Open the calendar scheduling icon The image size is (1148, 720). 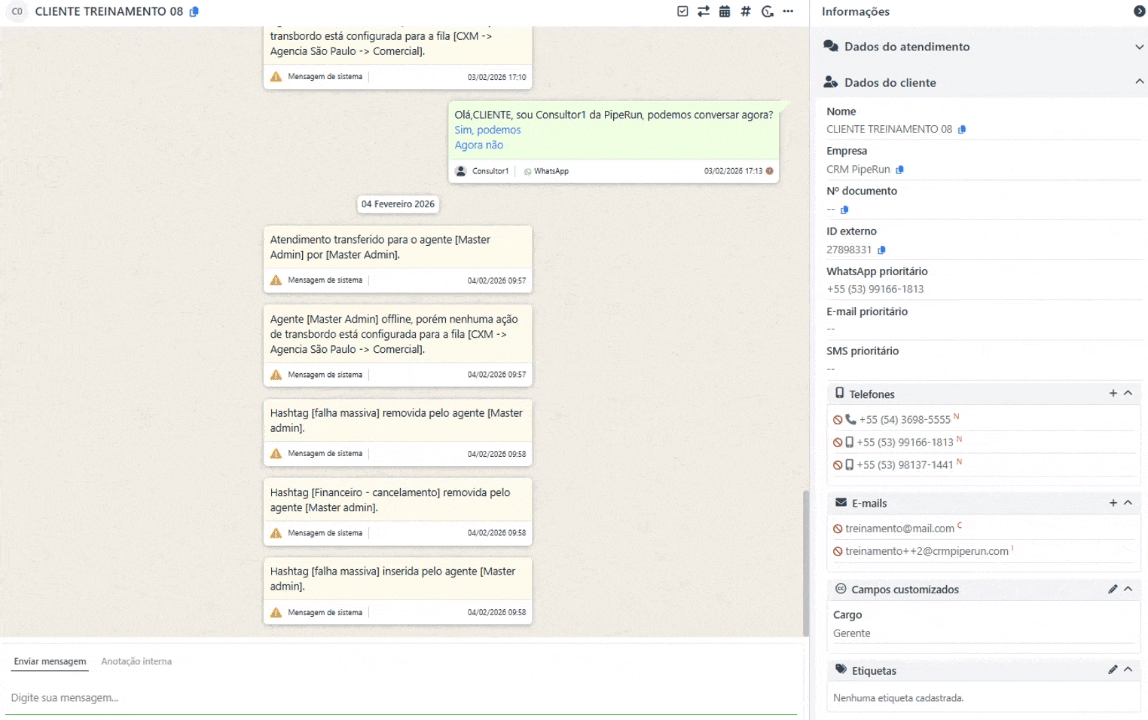click(724, 12)
